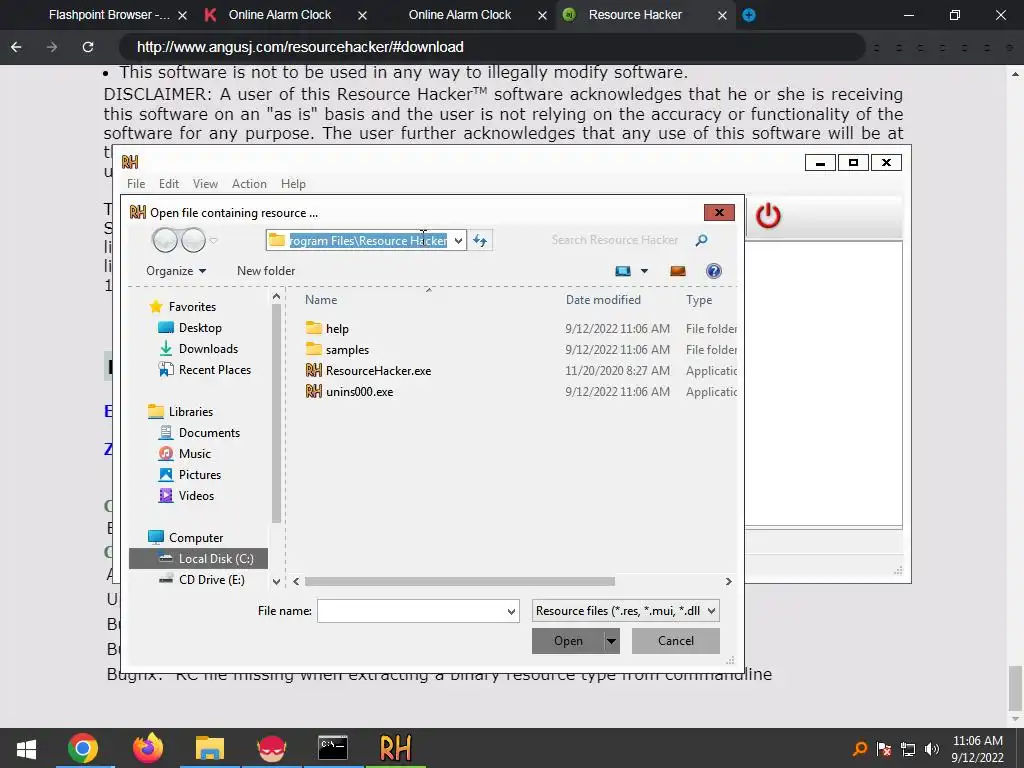Select Libraries in navigation pane
This screenshot has width=1024, height=768.
coord(191,411)
